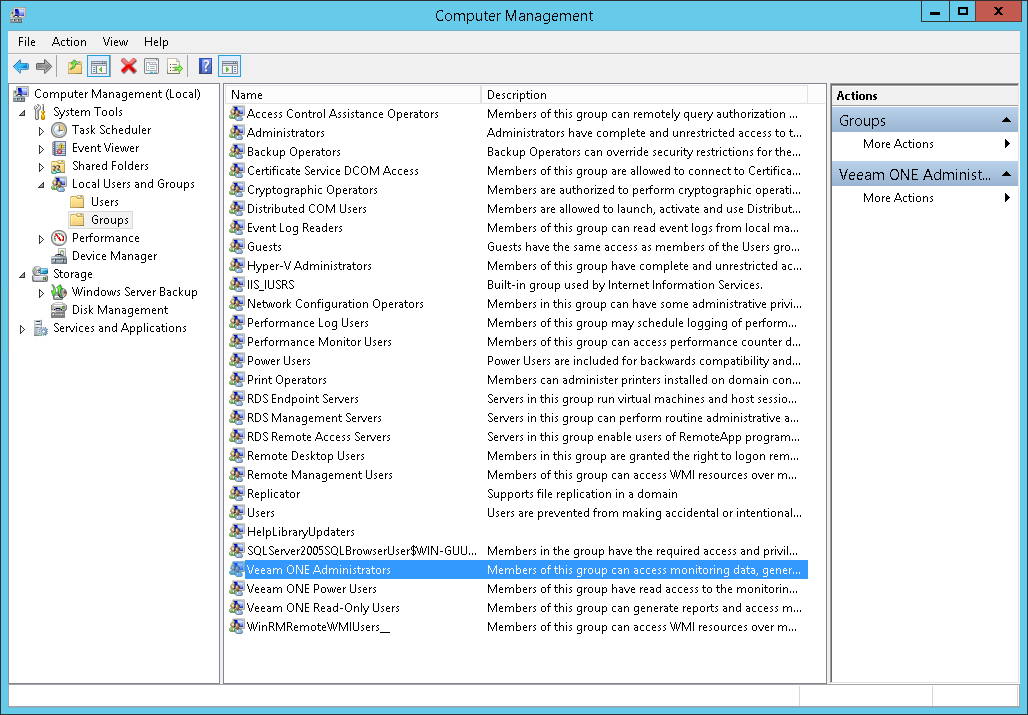Select the Veeam ONE Power Users row
Screen dimensions: 1028x715
click(x=518, y=589)
